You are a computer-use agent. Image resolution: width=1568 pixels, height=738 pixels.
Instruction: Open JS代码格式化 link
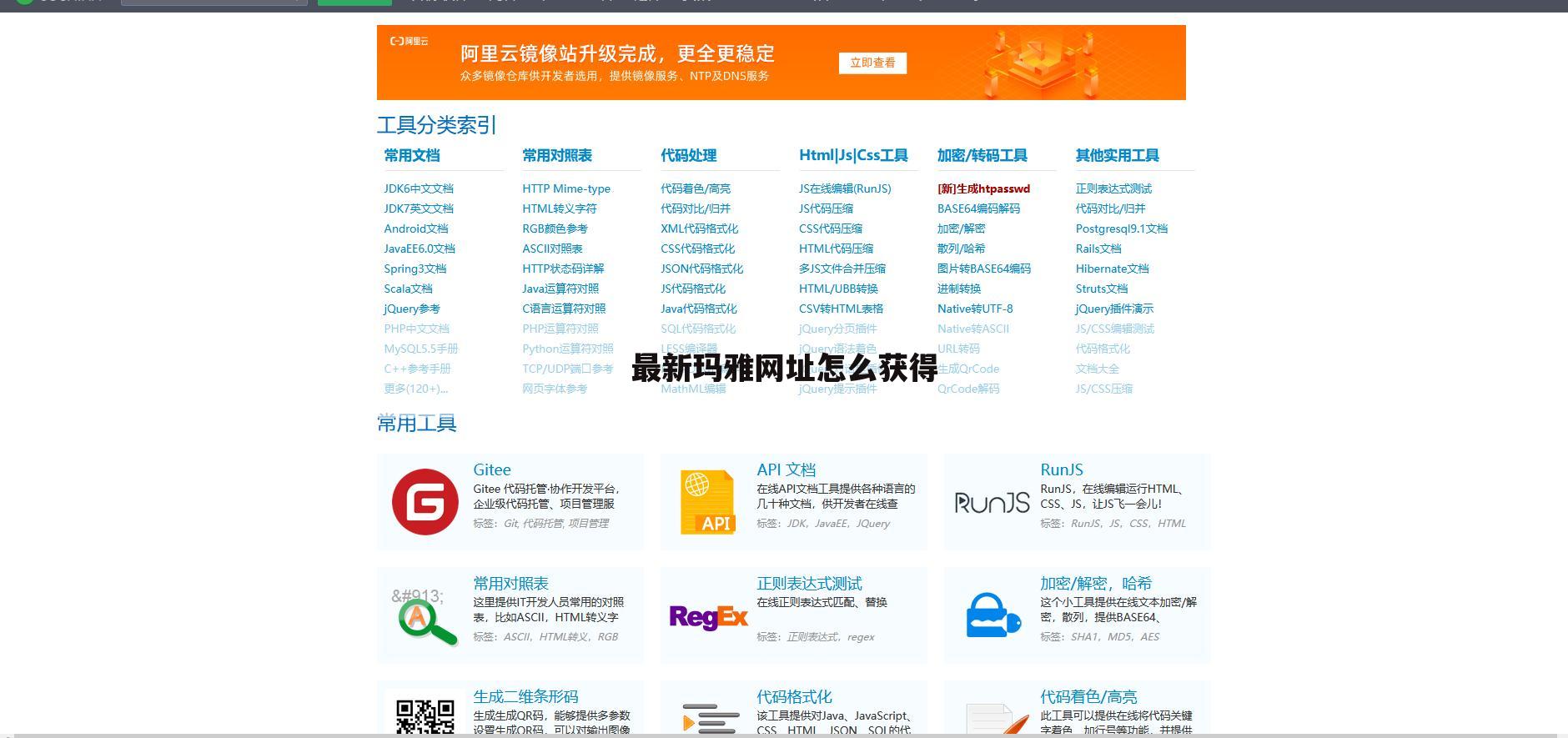coord(693,289)
